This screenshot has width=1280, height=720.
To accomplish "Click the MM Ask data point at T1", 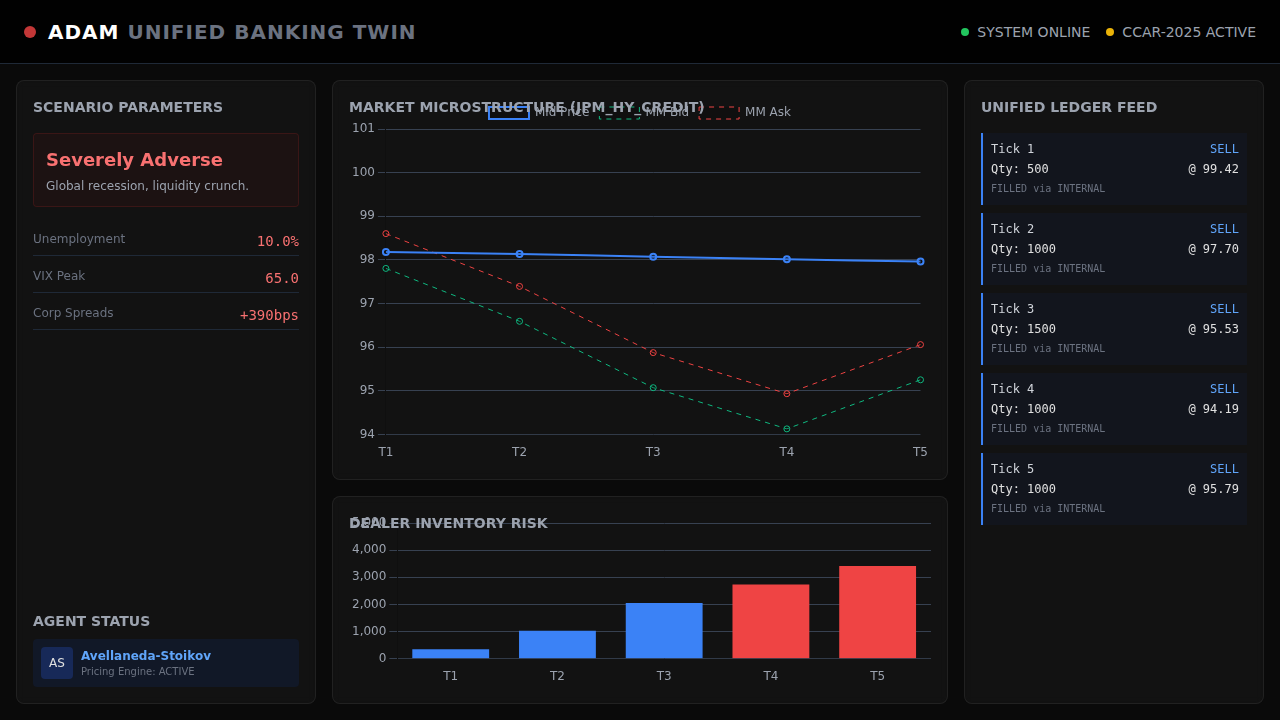I will [386, 234].
